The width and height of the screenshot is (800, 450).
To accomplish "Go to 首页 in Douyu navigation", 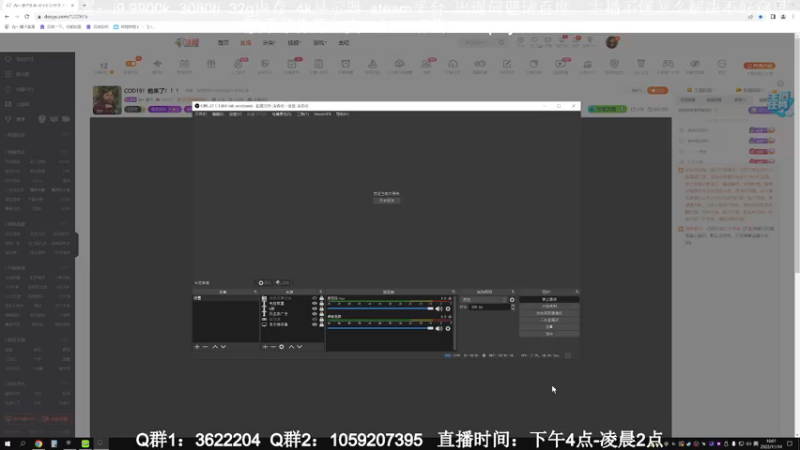I will tap(223, 43).
